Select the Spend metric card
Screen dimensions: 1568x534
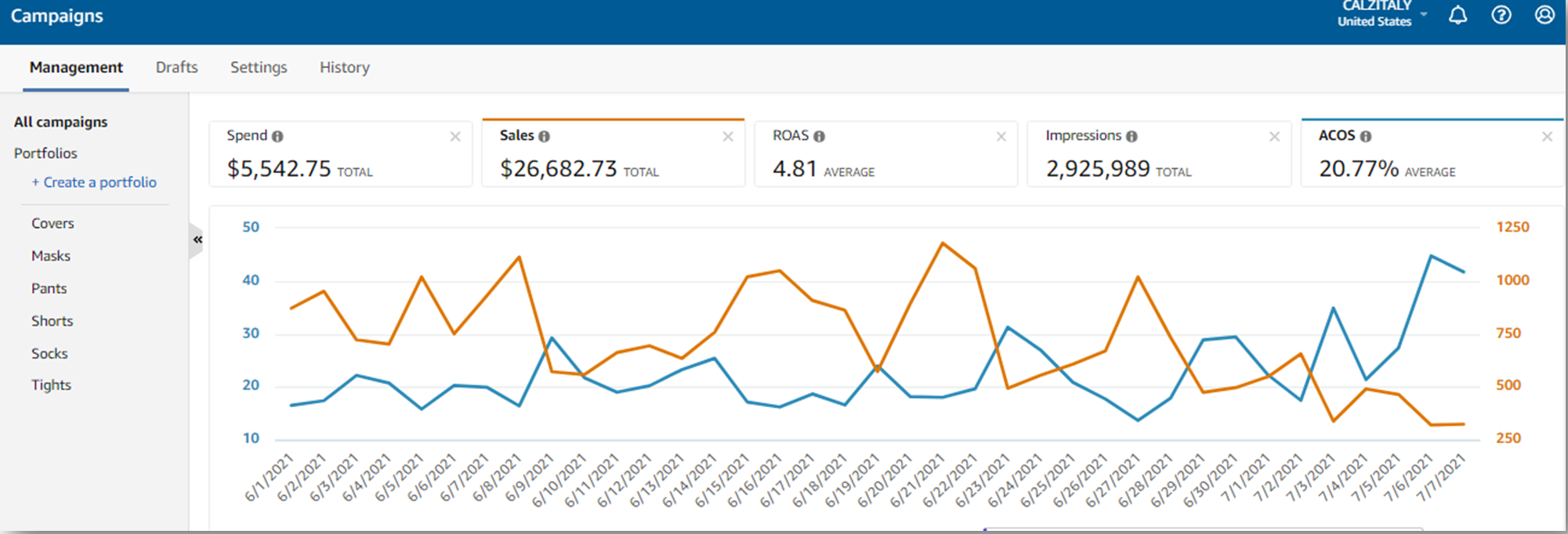(341, 153)
